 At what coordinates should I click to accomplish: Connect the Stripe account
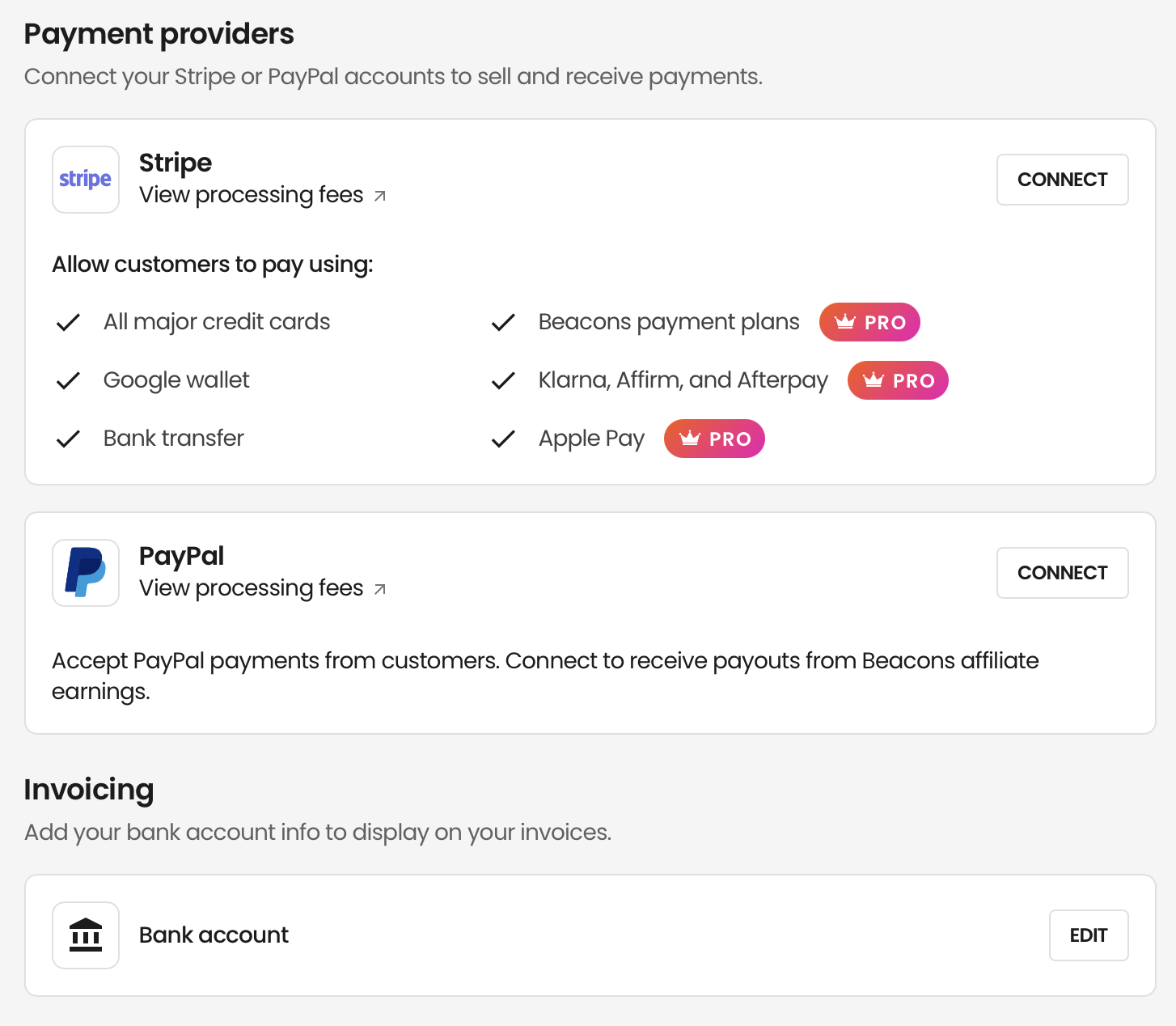click(1063, 180)
